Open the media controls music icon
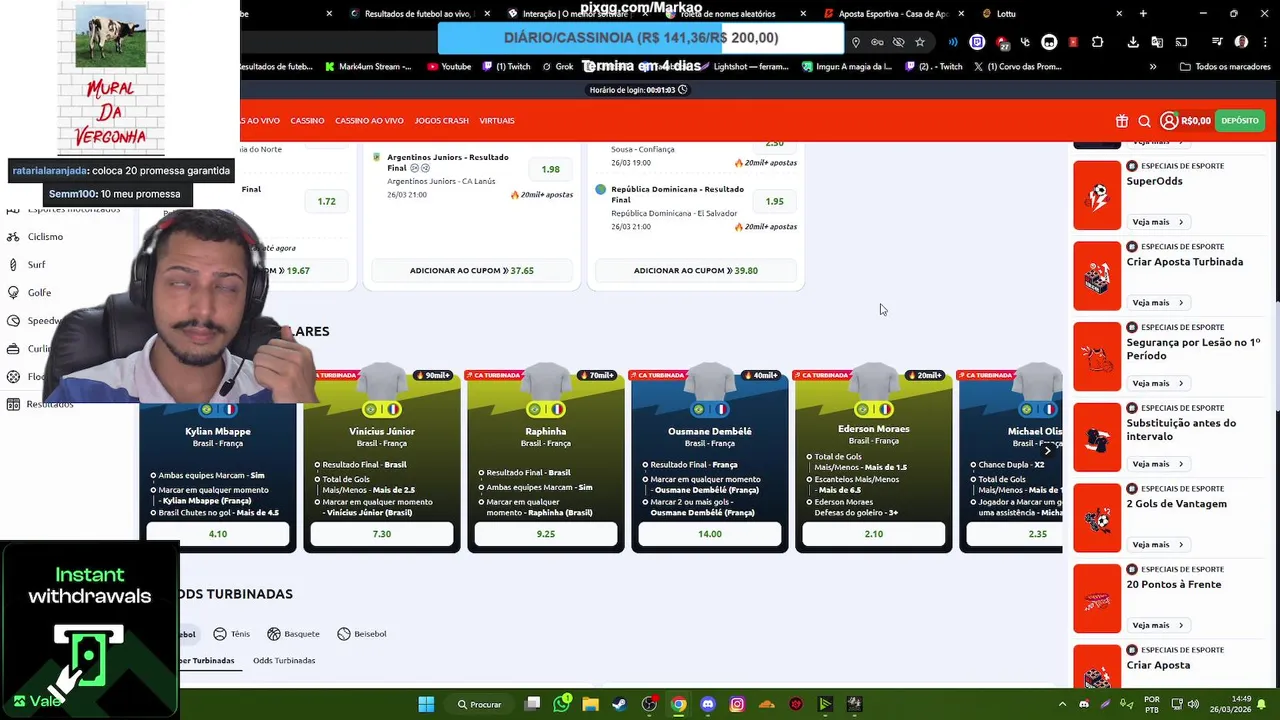 click(1217, 42)
